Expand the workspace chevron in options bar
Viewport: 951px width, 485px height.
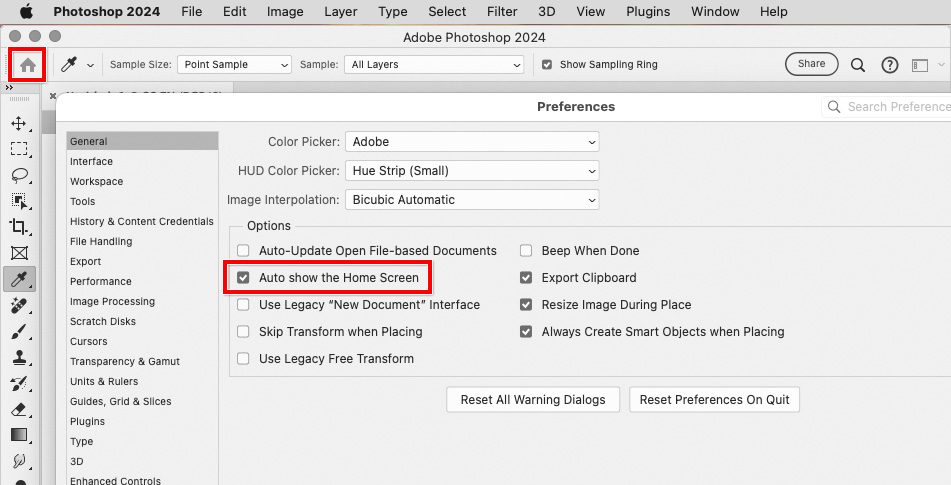[x=941, y=64]
